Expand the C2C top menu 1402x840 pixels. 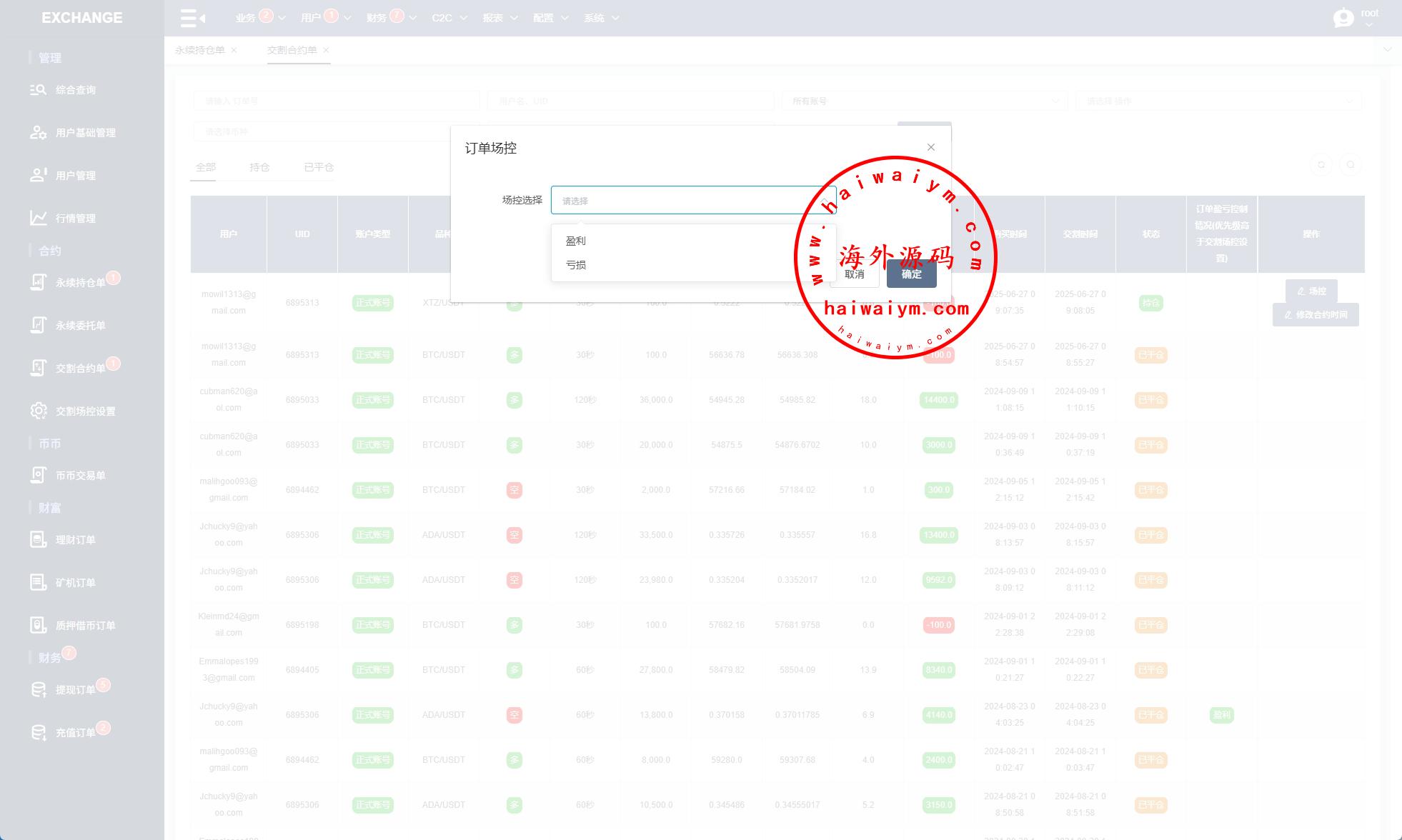442,18
